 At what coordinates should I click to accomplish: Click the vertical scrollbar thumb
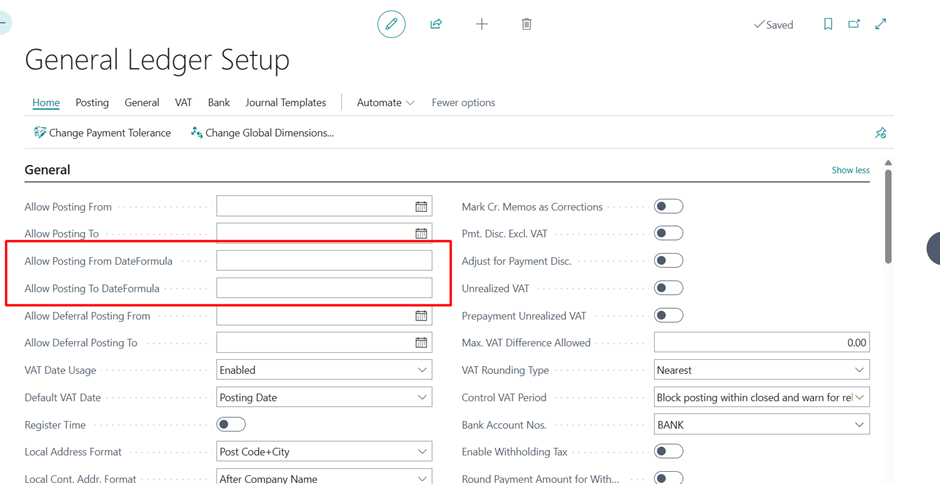pos(888,217)
